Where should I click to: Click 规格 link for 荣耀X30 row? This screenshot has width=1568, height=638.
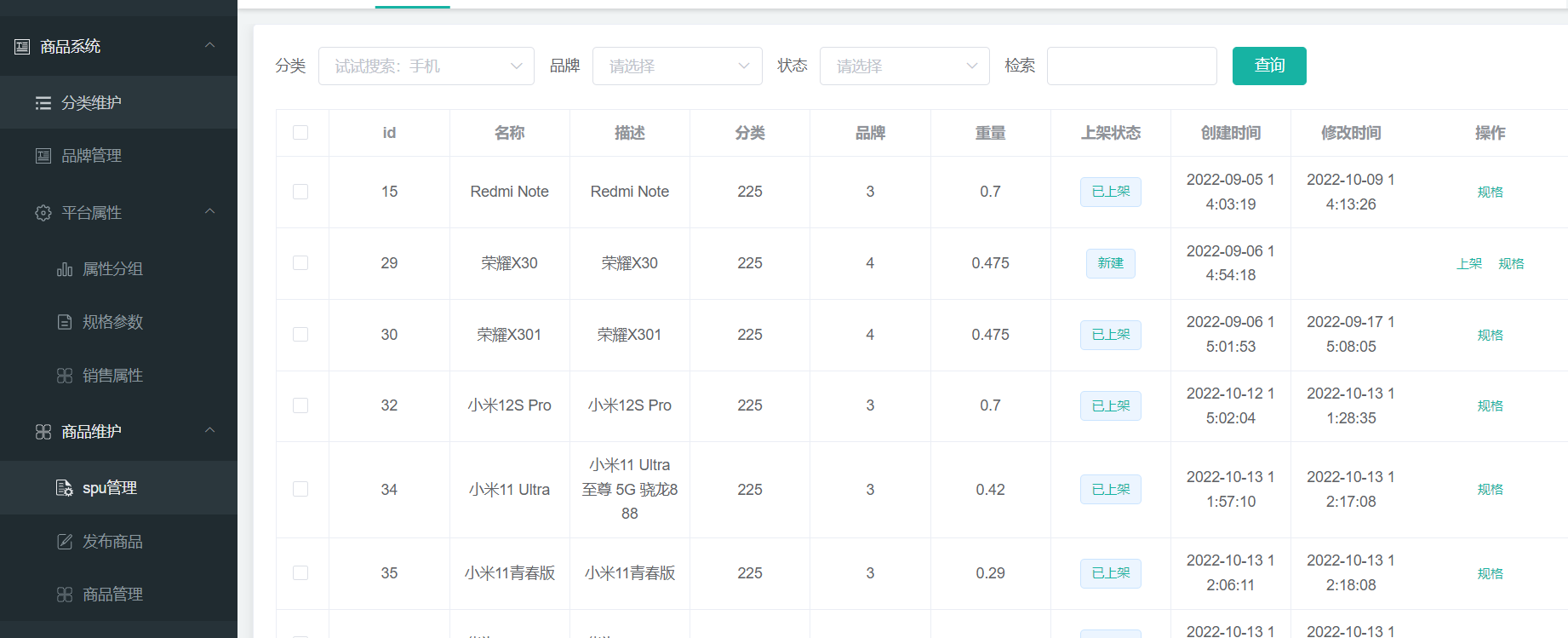point(1511,264)
